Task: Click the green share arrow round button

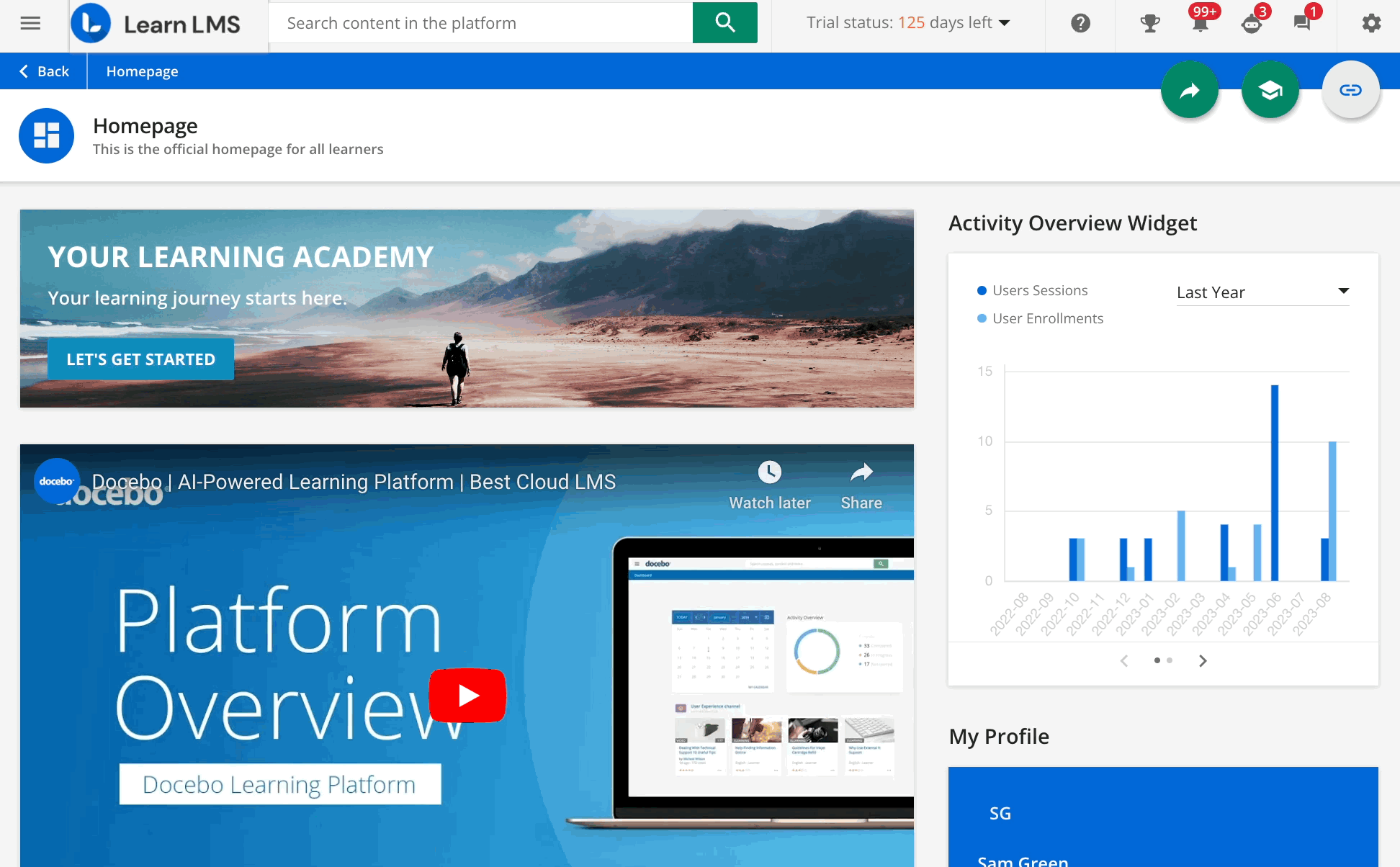Action: click(x=1190, y=90)
